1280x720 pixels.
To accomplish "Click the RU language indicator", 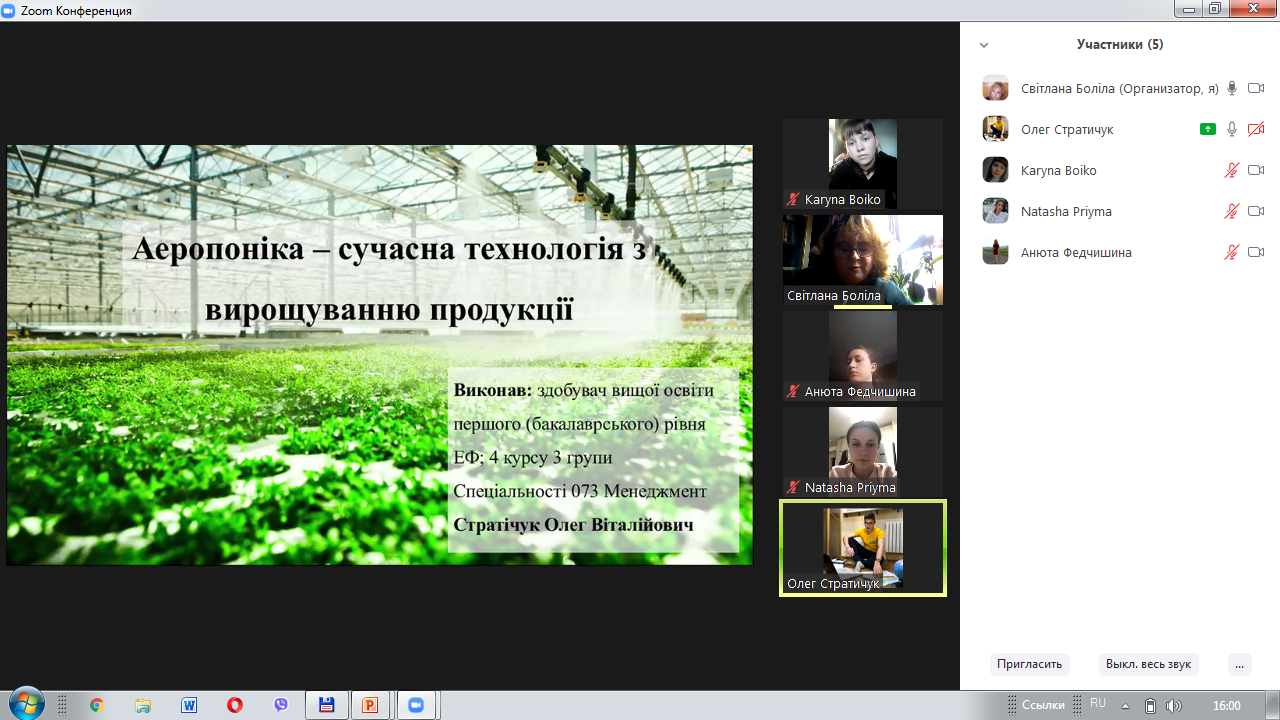I will click(1098, 704).
